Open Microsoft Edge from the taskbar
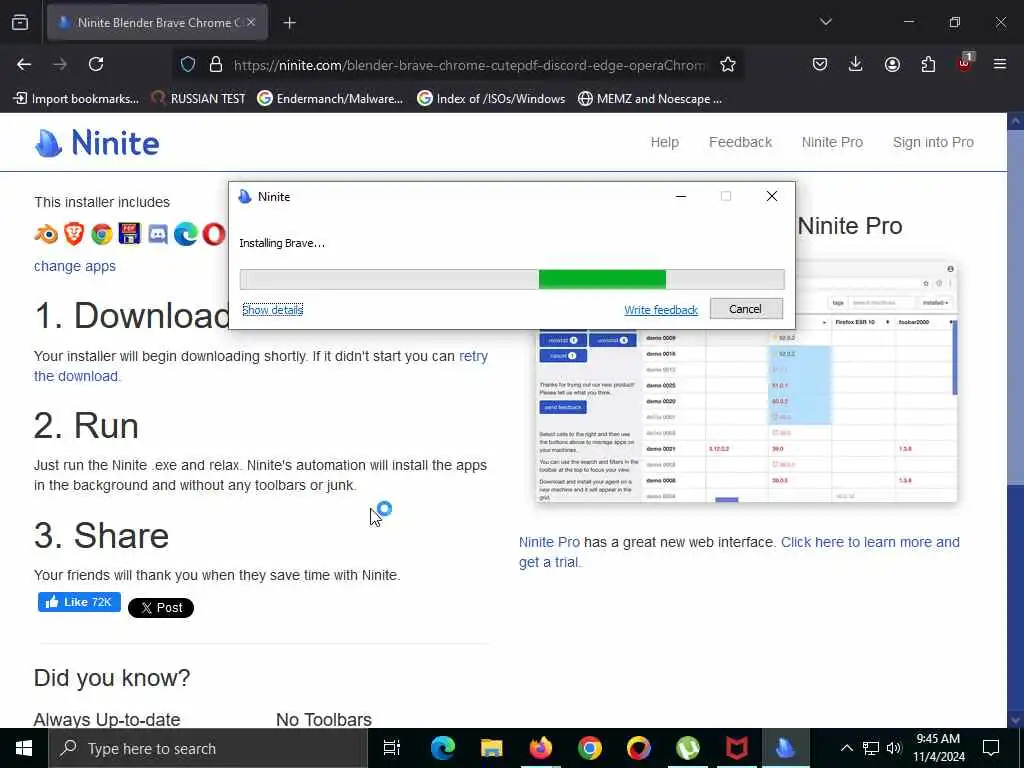The height and width of the screenshot is (768, 1024). (442, 748)
